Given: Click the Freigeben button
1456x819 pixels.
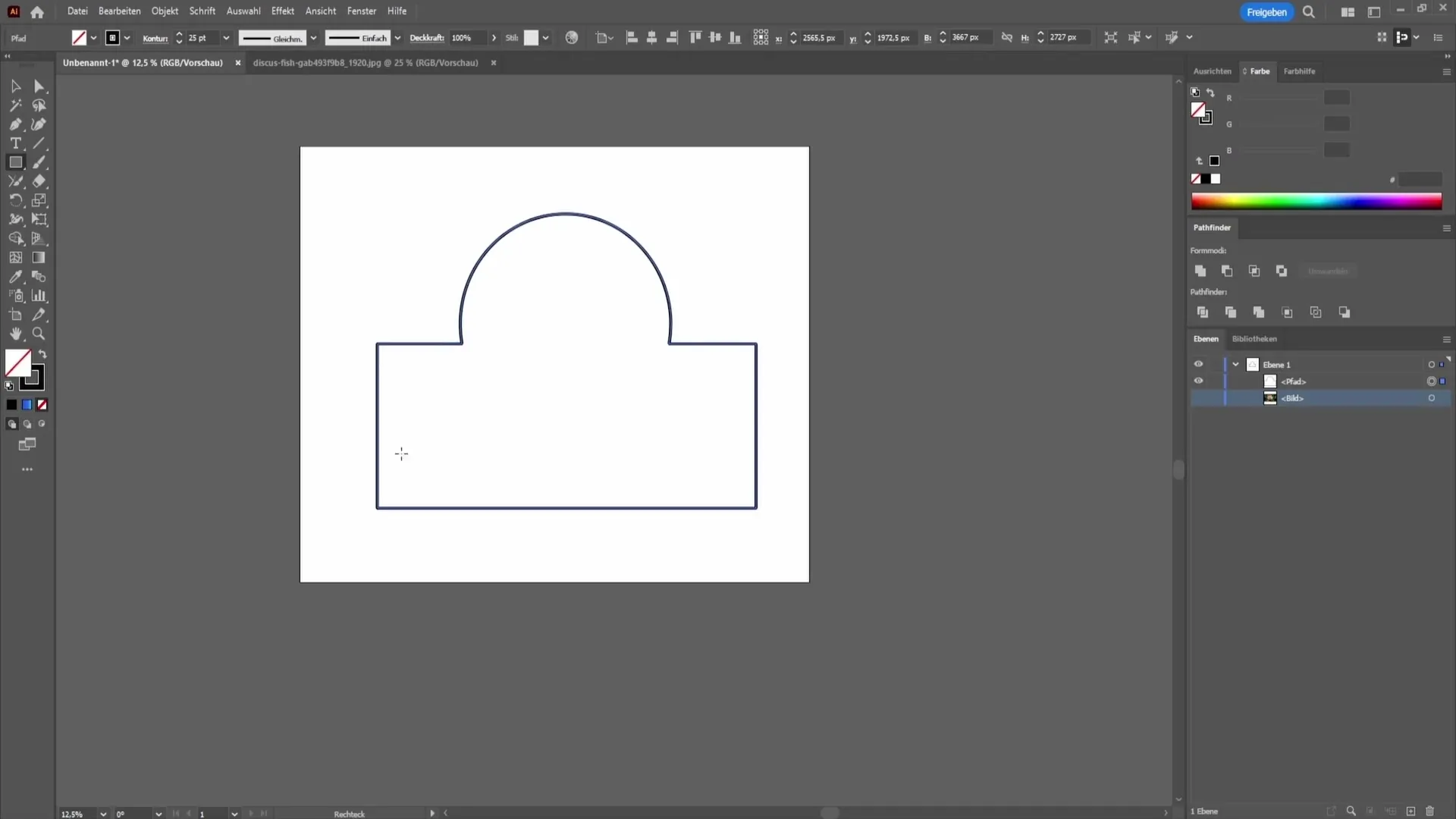Looking at the screenshot, I should pos(1266,12).
